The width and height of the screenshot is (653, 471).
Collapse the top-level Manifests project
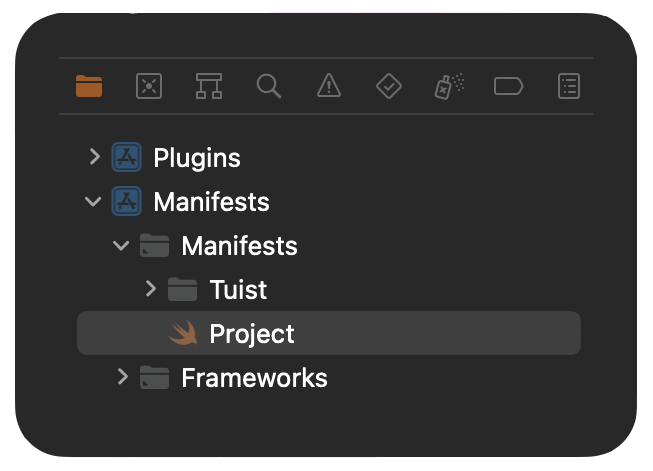94,202
